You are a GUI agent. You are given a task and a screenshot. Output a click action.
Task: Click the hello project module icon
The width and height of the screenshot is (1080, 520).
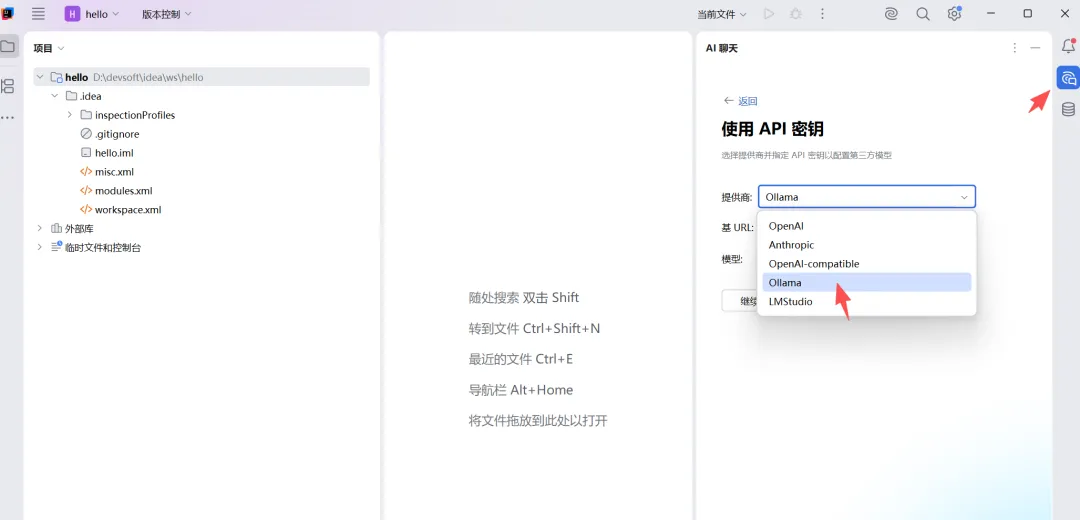coord(56,77)
